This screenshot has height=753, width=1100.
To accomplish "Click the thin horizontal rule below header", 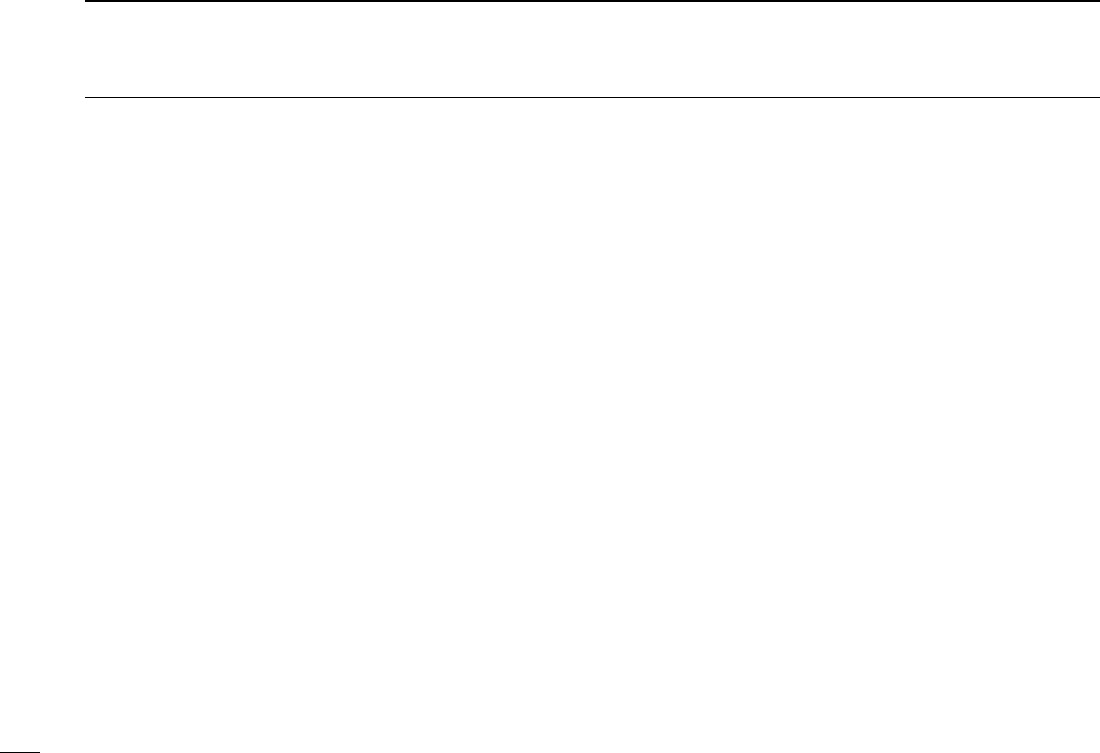I will [x=592, y=98].
